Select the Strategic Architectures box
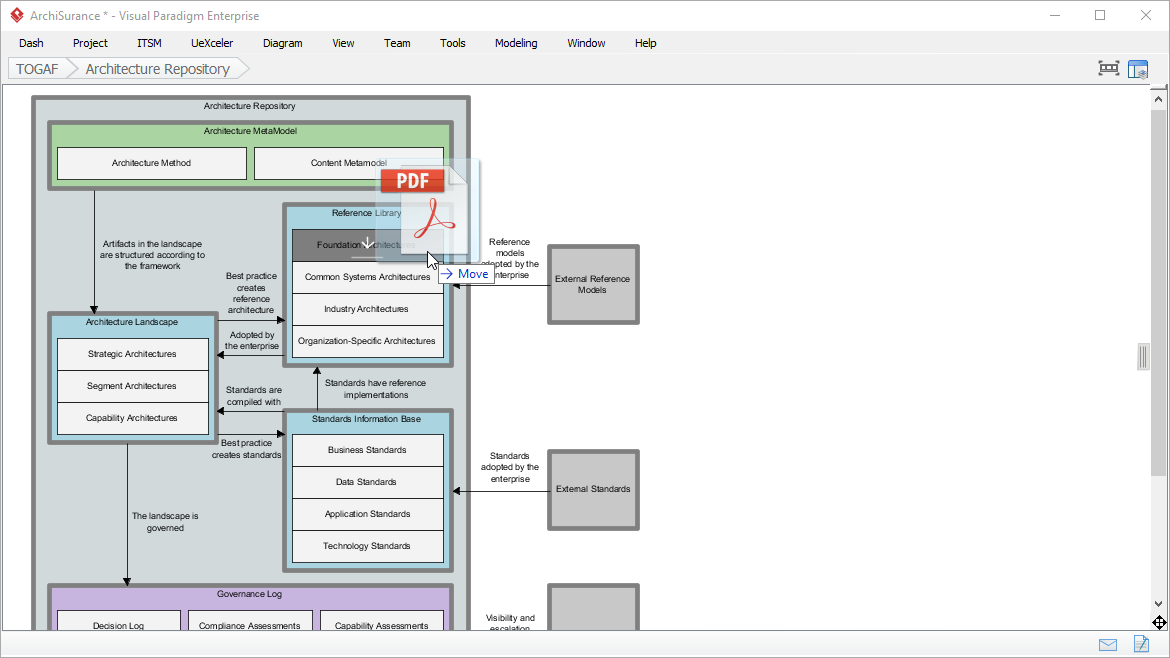The width and height of the screenshot is (1170, 658). [x=133, y=354]
